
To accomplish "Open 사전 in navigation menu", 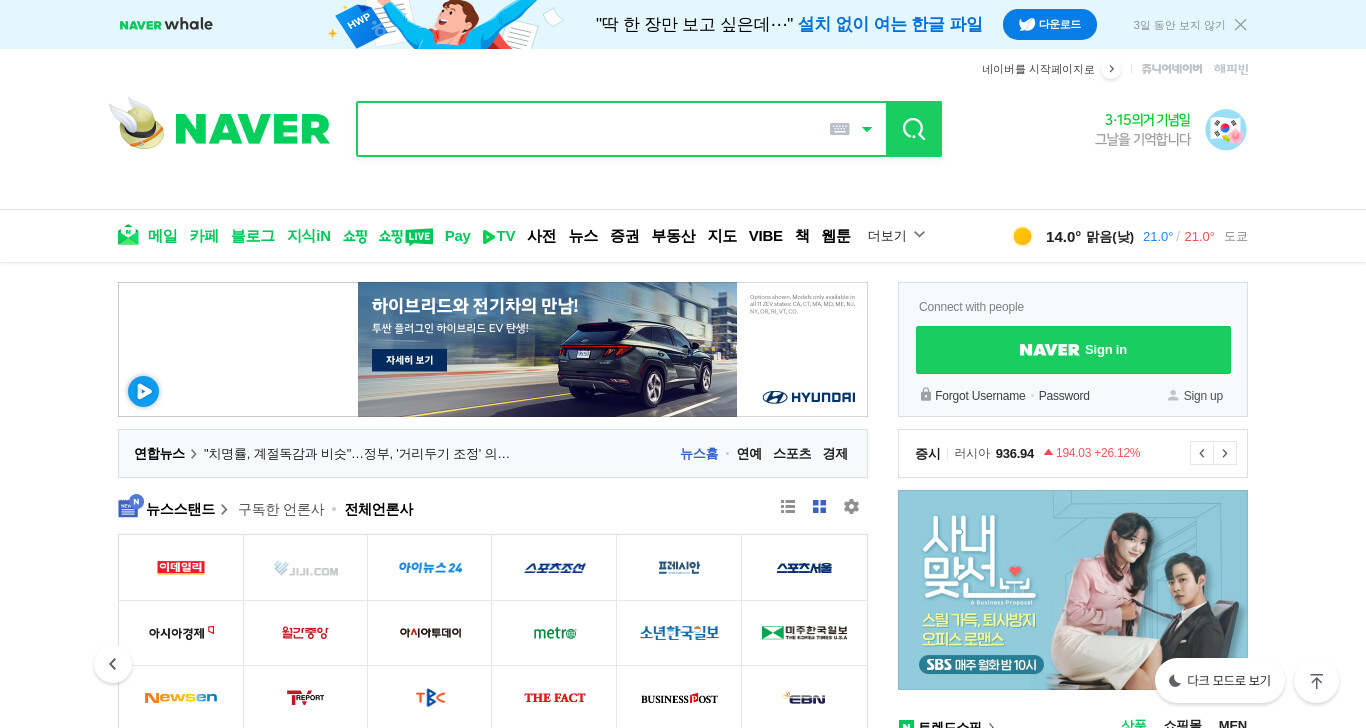I will point(542,236).
